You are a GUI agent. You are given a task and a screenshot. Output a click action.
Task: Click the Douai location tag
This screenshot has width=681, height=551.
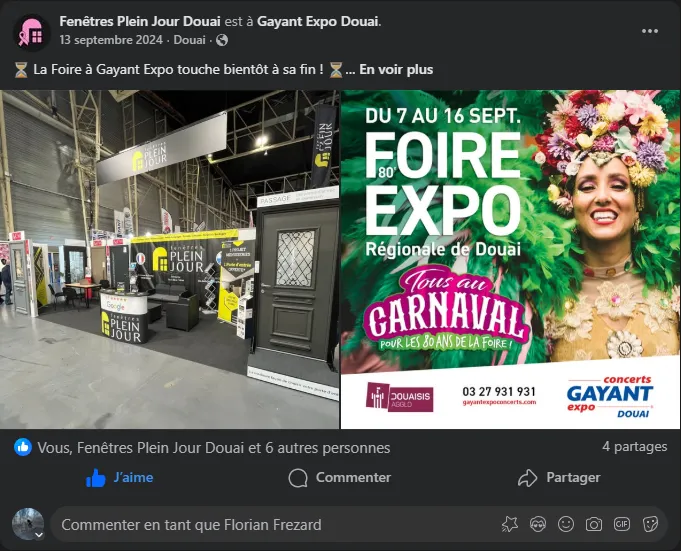189,40
